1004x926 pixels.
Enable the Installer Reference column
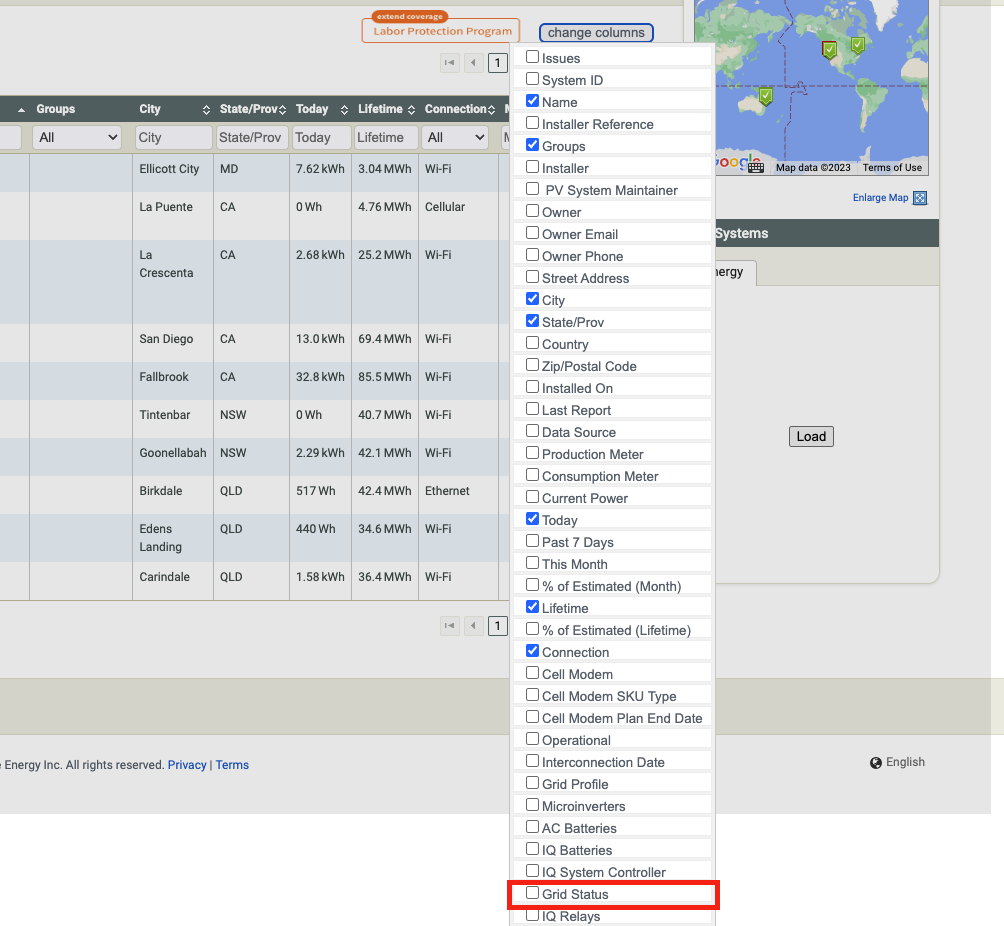point(532,122)
